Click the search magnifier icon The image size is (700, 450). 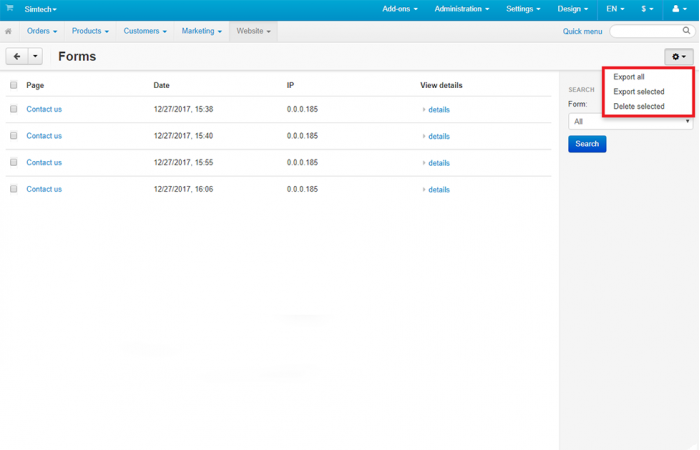tap(686, 31)
